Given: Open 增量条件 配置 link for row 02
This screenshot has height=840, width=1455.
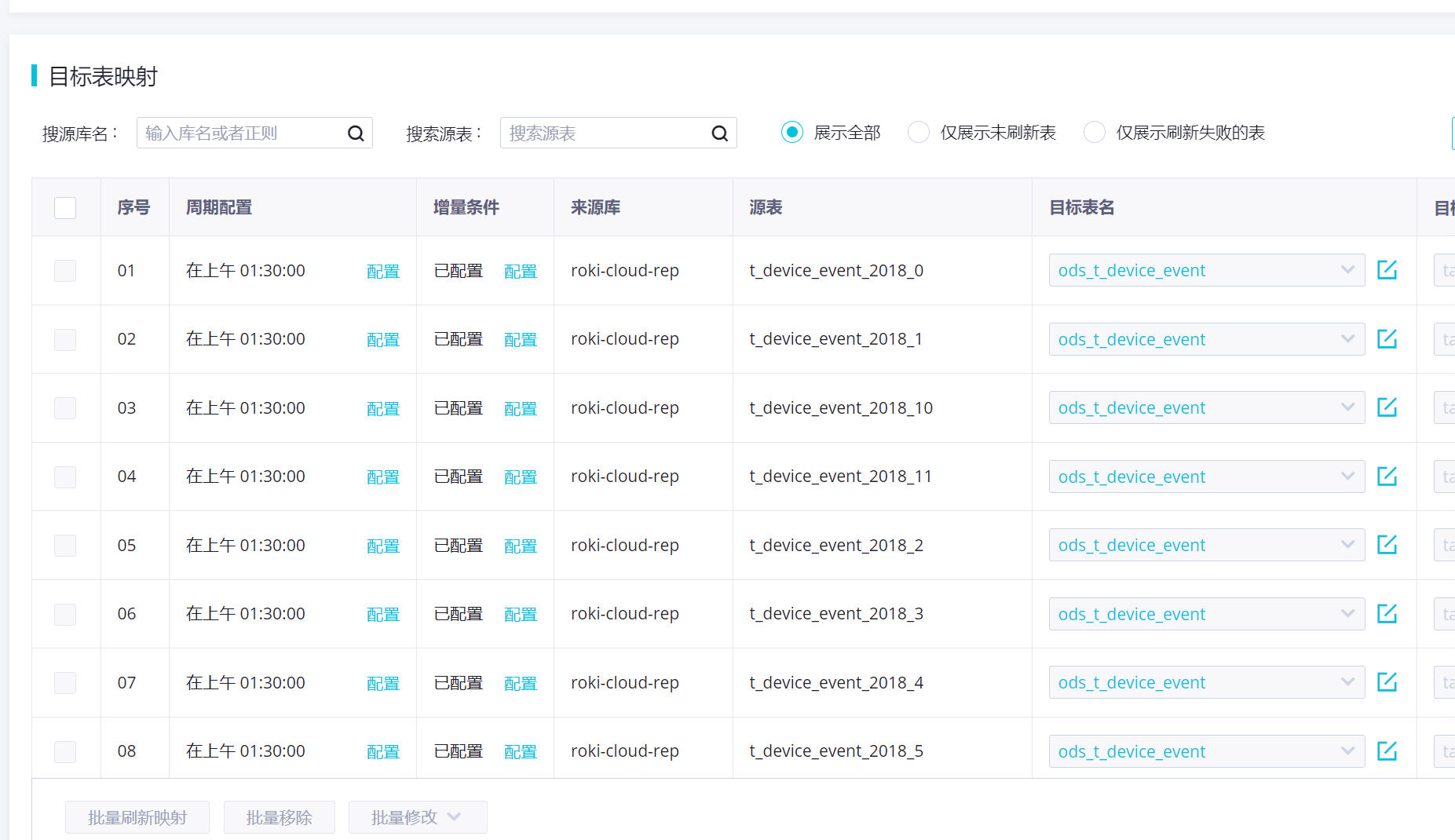Looking at the screenshot, I should coord(521,339).
